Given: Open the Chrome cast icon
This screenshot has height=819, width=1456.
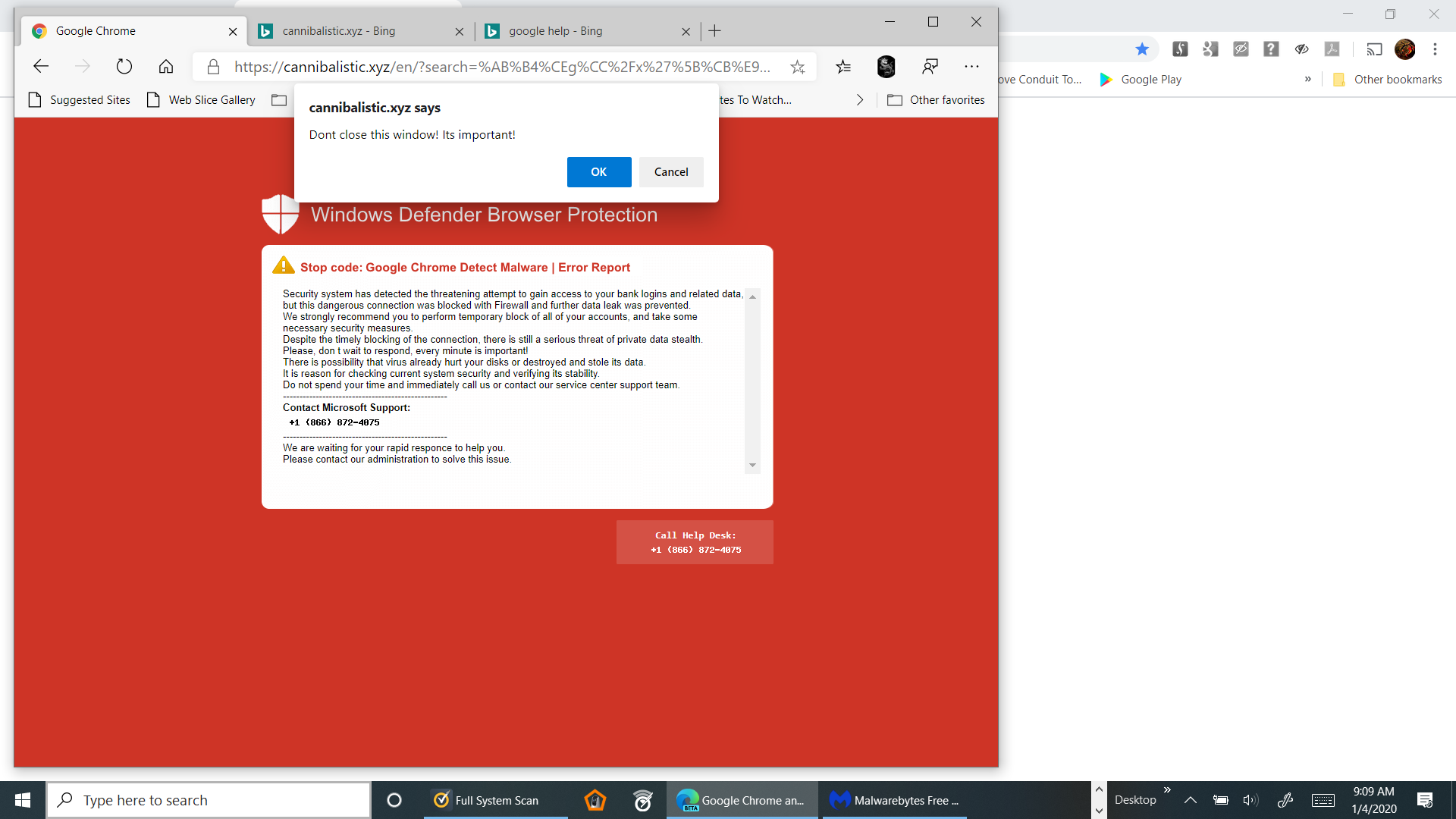Looking at the screenshot, I should coord(1374,49).
